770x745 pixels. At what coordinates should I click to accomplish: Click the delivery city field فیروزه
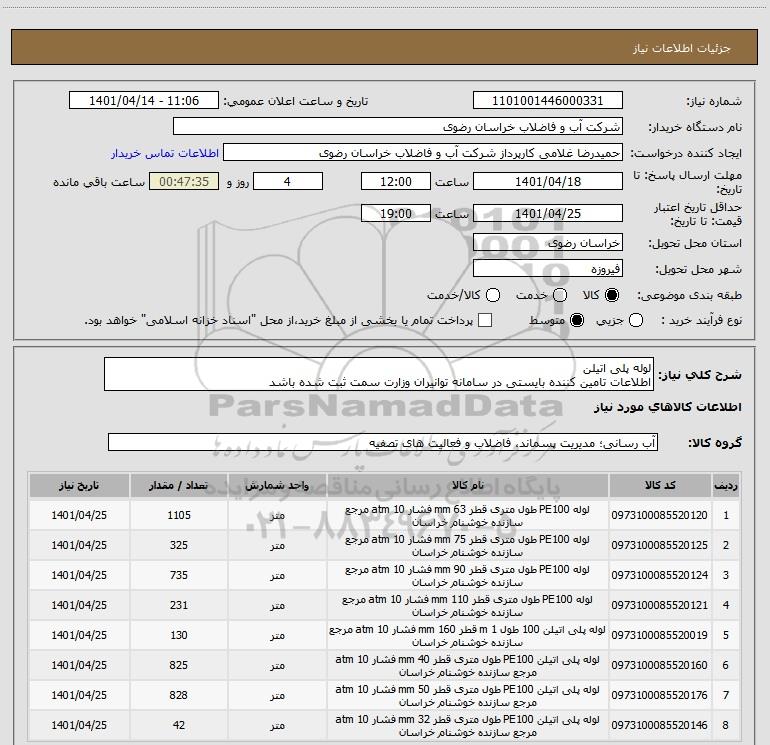[x=548, y=269]
